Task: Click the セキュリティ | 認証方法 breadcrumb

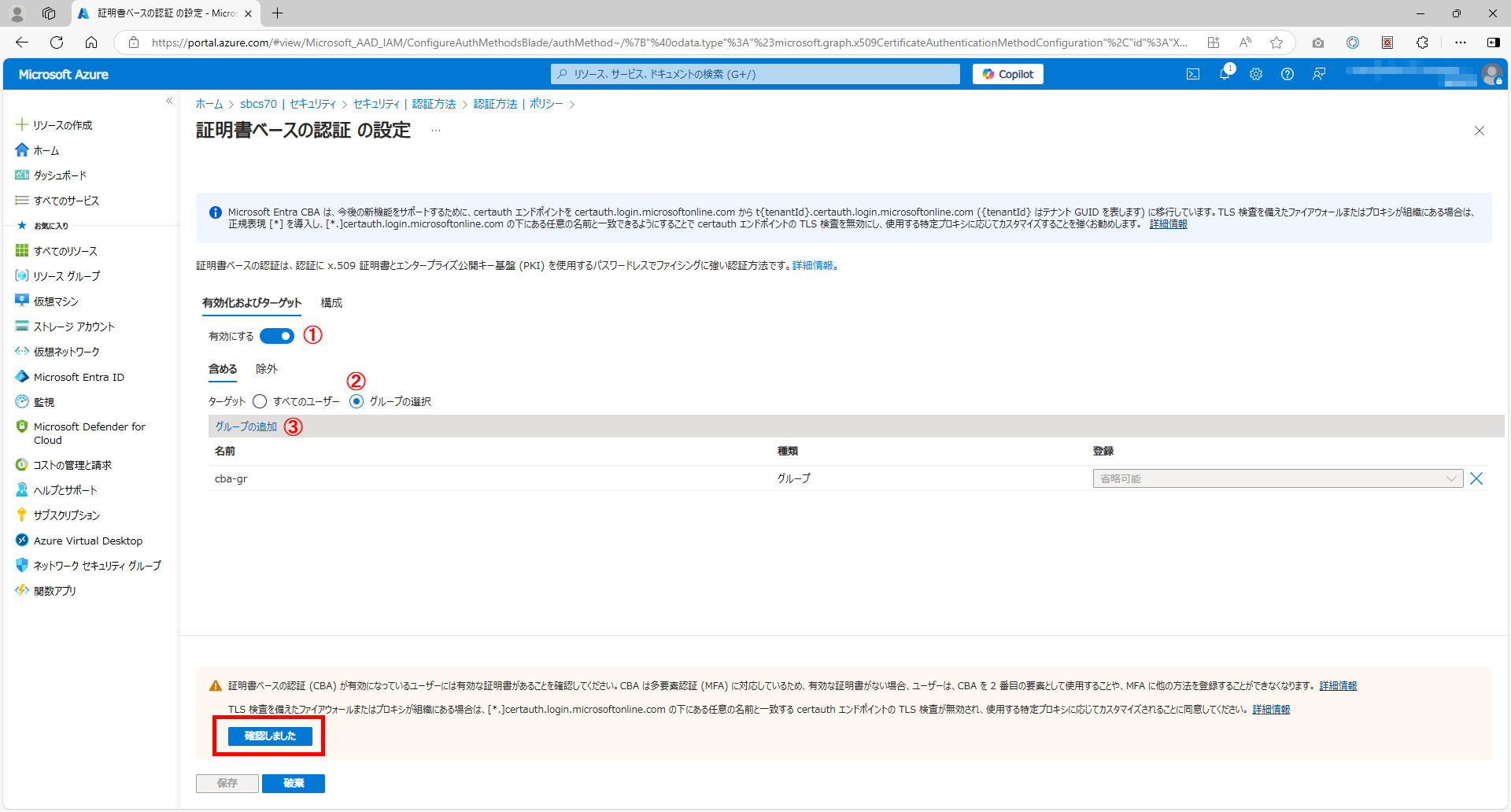Action: [x=405, y=104]
